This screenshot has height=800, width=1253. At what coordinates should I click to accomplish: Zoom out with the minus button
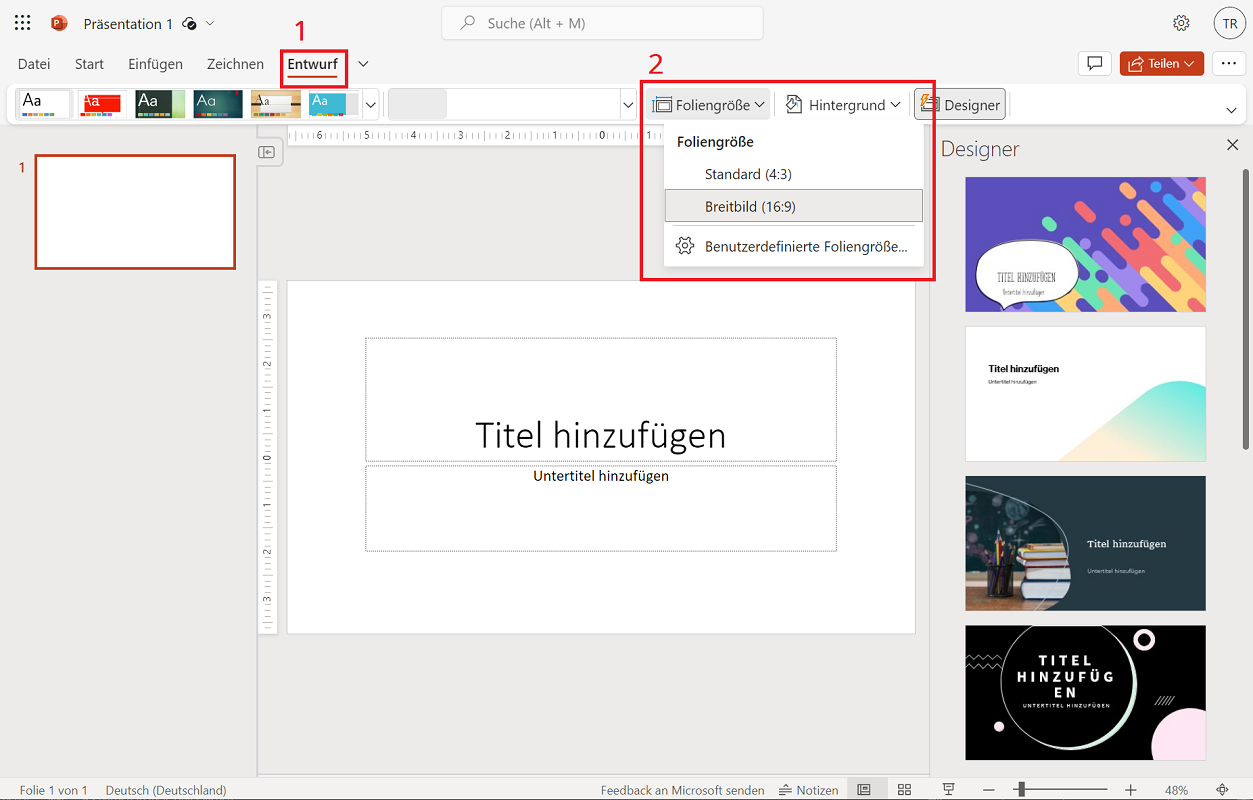tap(988, 790)
